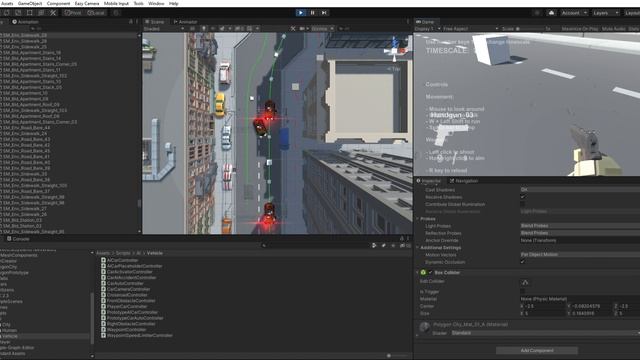The height and width of the screenshot is (360, 640).
Task: Switch to the Animator tab
Action: 185,22
